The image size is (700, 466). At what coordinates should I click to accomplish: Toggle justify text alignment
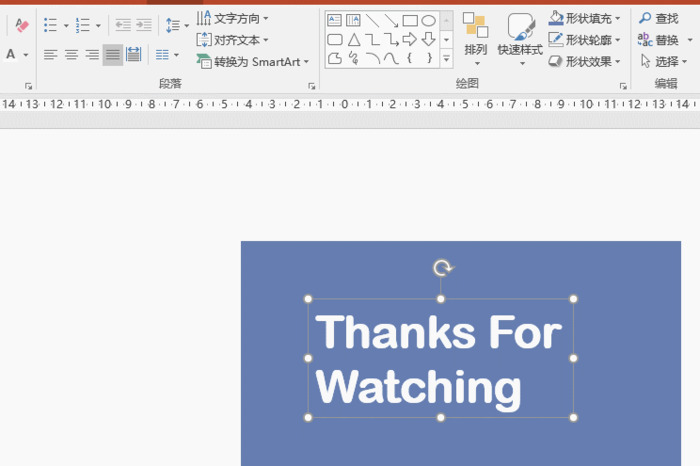click(x=113, y=55)
